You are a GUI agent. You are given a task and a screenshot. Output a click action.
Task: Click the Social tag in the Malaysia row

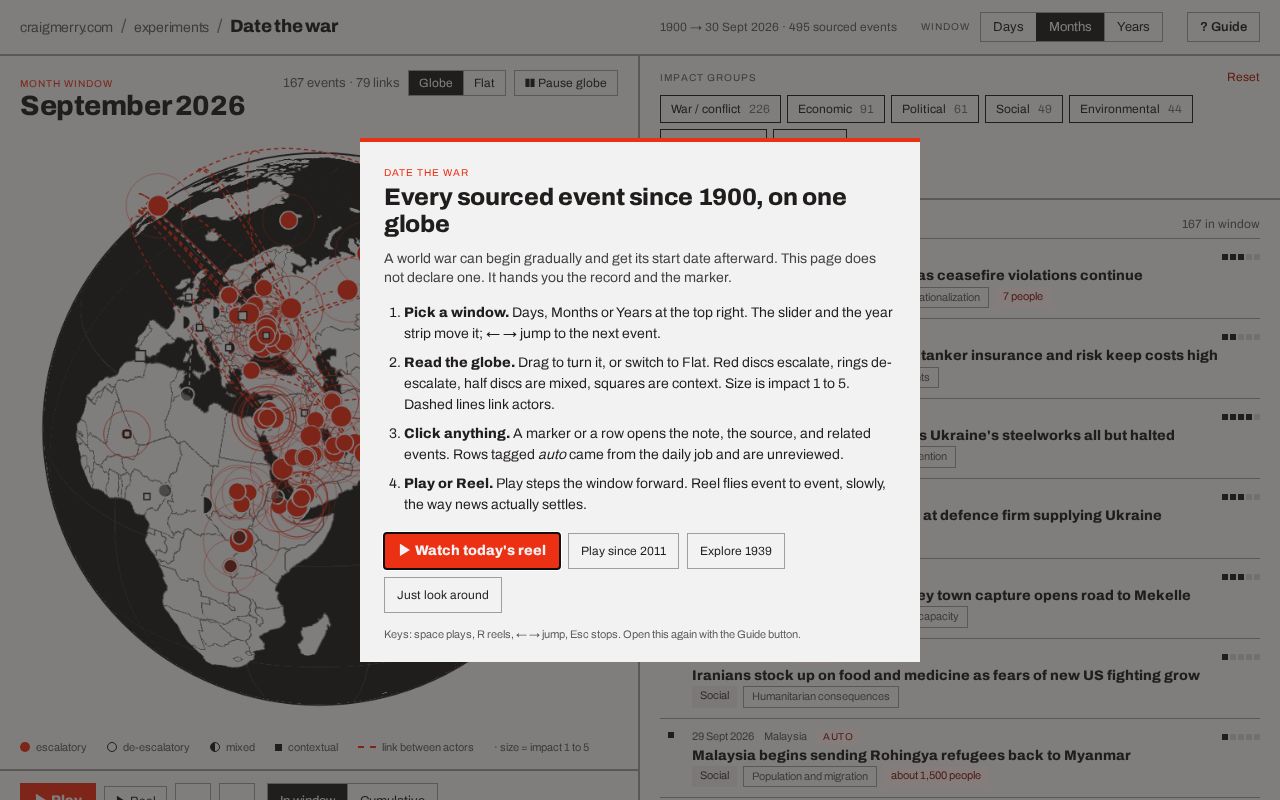click(x=714, y=776)
